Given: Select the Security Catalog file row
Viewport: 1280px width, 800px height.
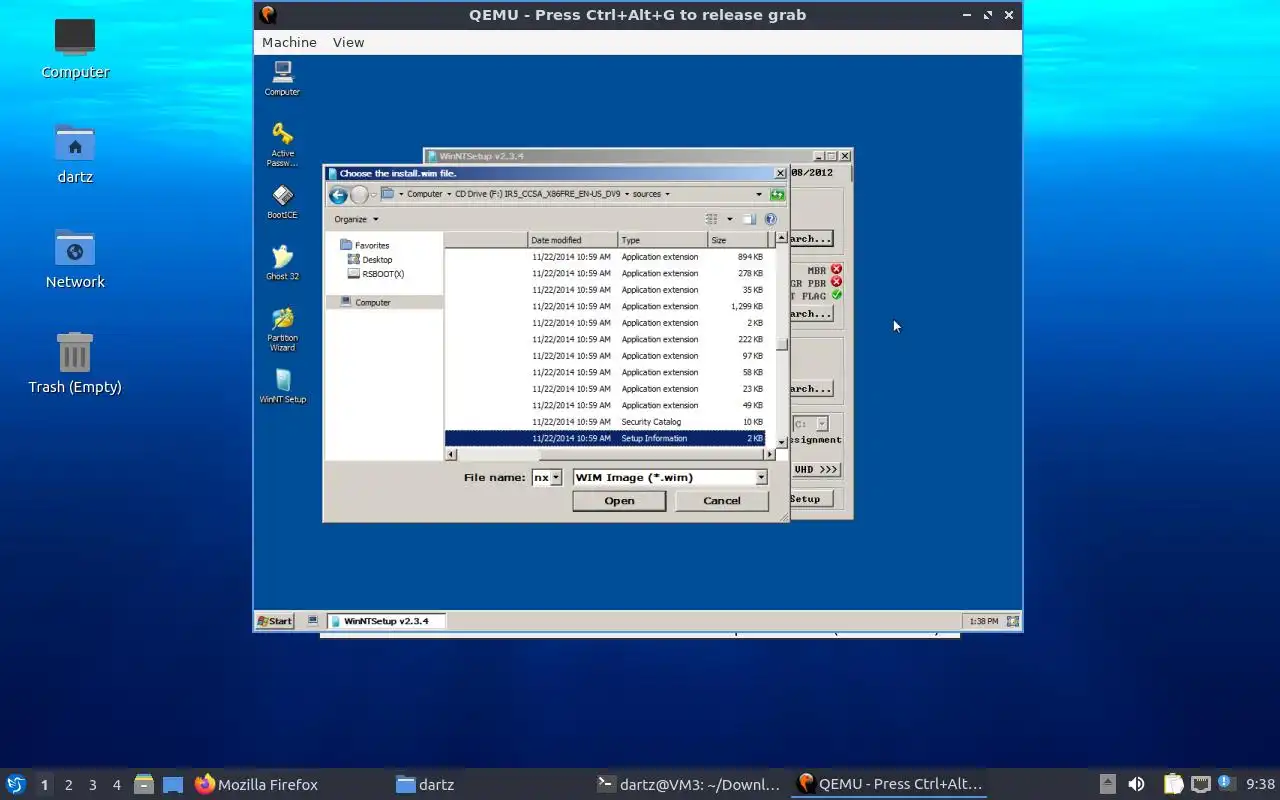Looking at the screenshot, I should pyautogui.click(x=605, y=422).
